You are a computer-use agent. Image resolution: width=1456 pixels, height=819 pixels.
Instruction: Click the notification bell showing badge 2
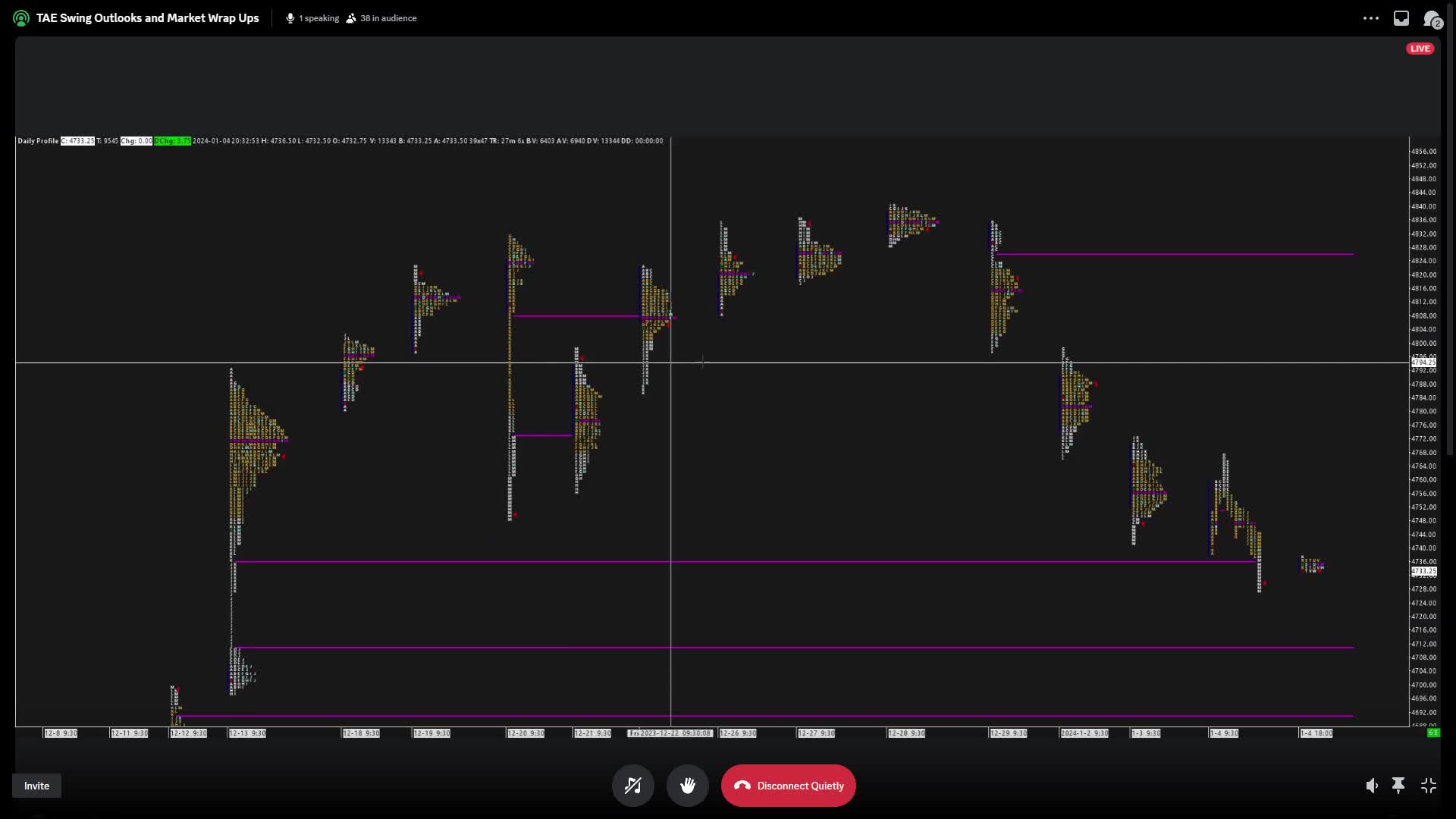point(1432,17)
